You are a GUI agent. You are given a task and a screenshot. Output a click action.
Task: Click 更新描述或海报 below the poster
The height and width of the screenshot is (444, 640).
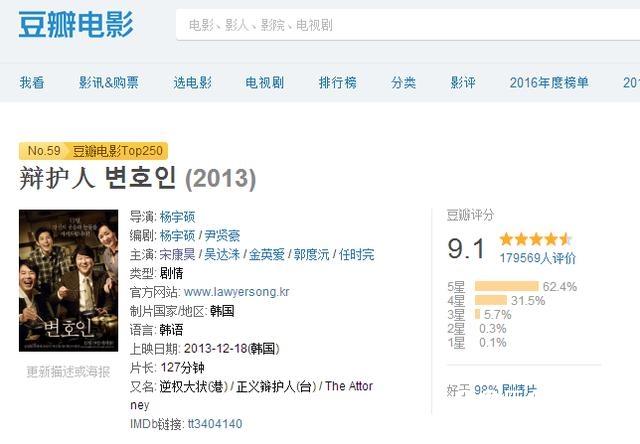[x=68, y=371]
